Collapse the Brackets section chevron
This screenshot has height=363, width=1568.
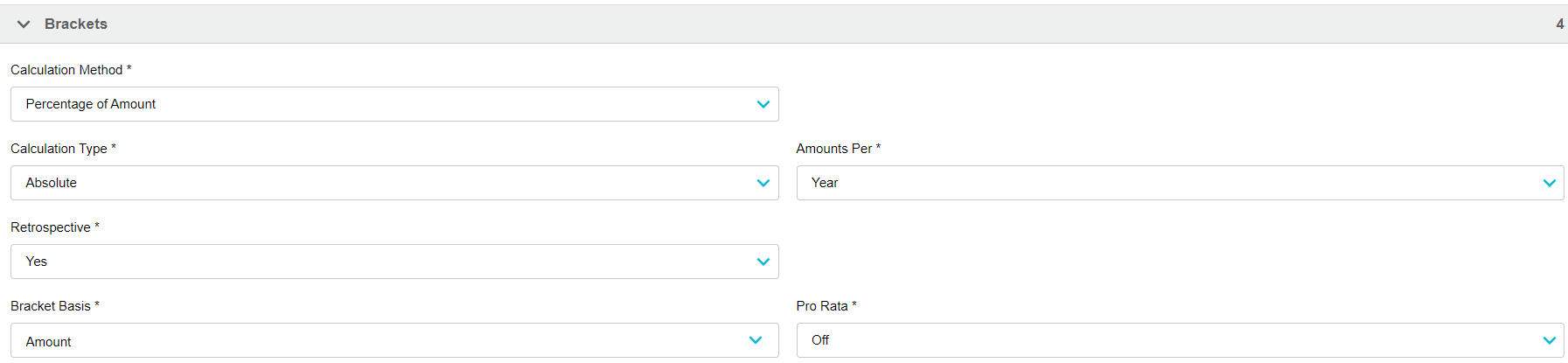pos(24,24)
